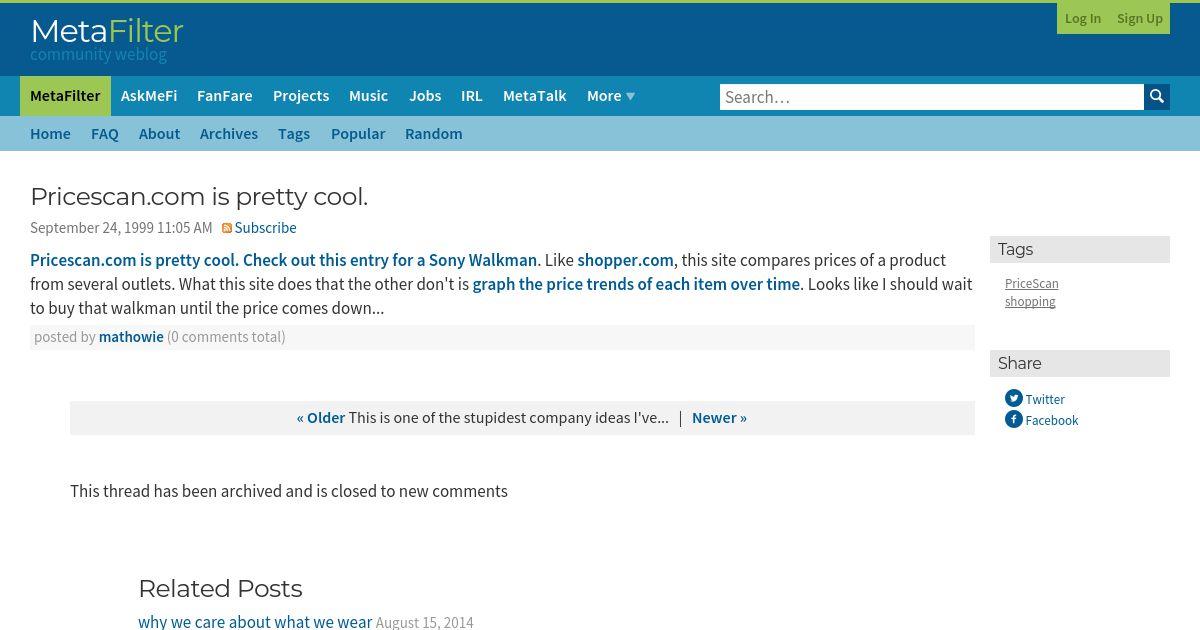This screenshot has width=1200, height=630.
Task: Open the Tags page in subnav
Action: click(x=294, y=134)
